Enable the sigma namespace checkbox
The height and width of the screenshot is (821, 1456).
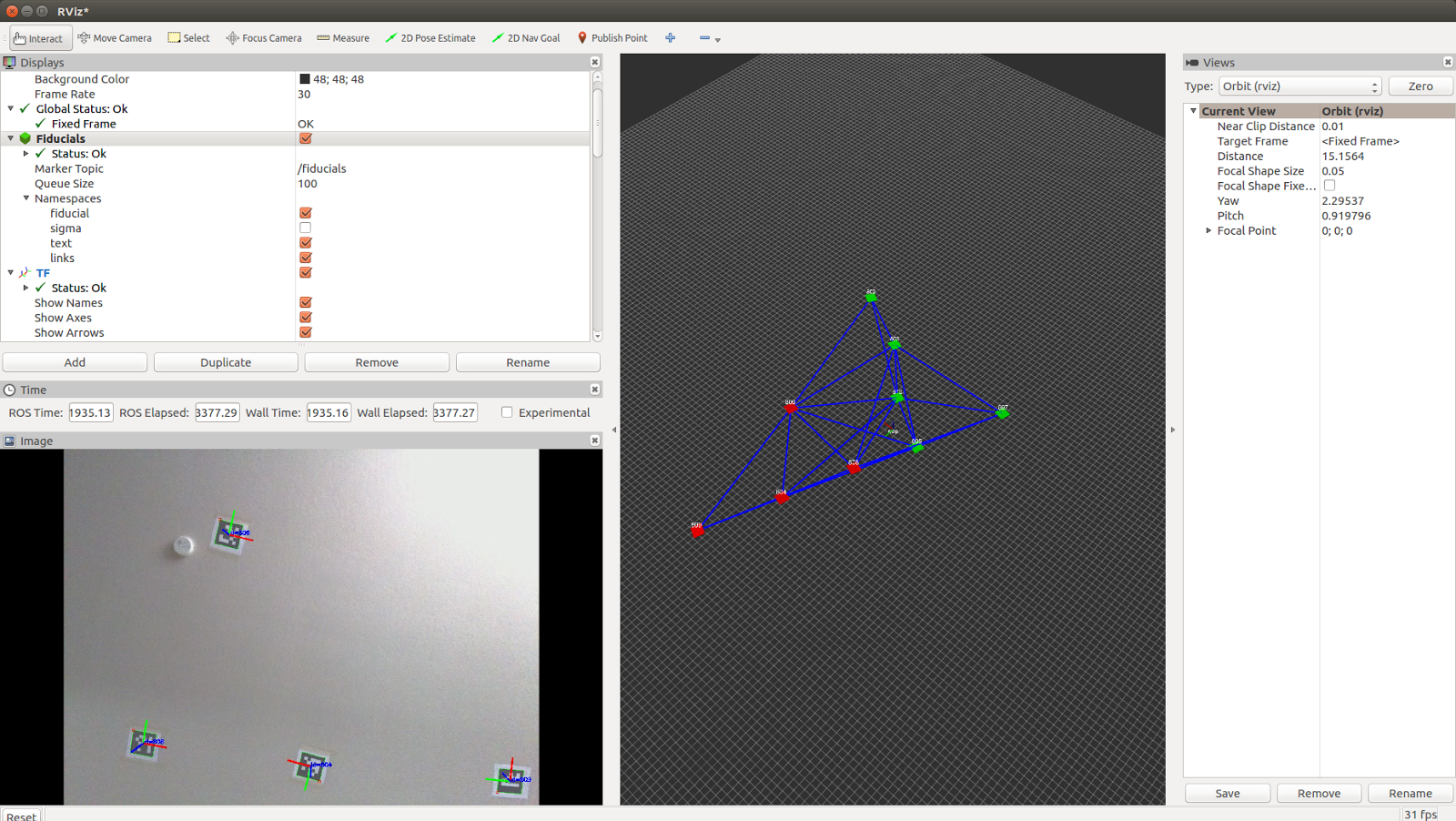pos(306,228)
